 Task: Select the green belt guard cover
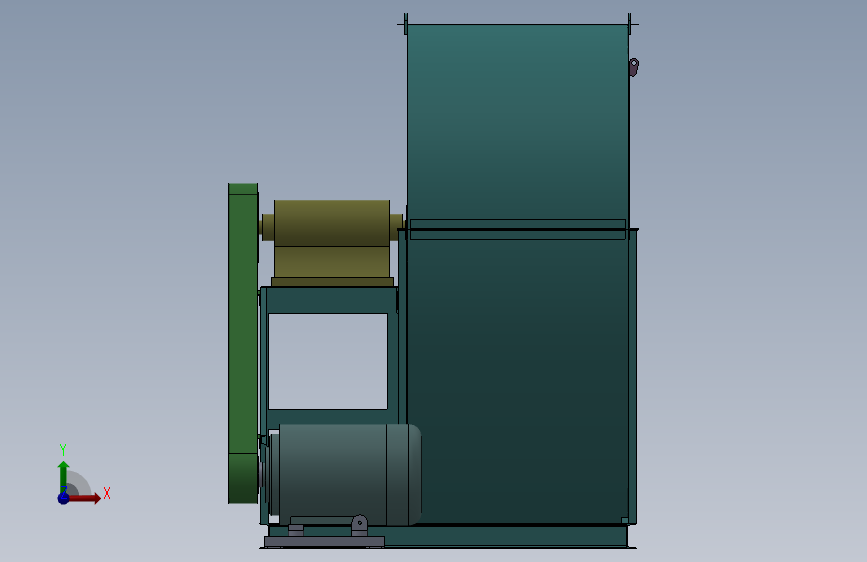[x=243, y=343]
